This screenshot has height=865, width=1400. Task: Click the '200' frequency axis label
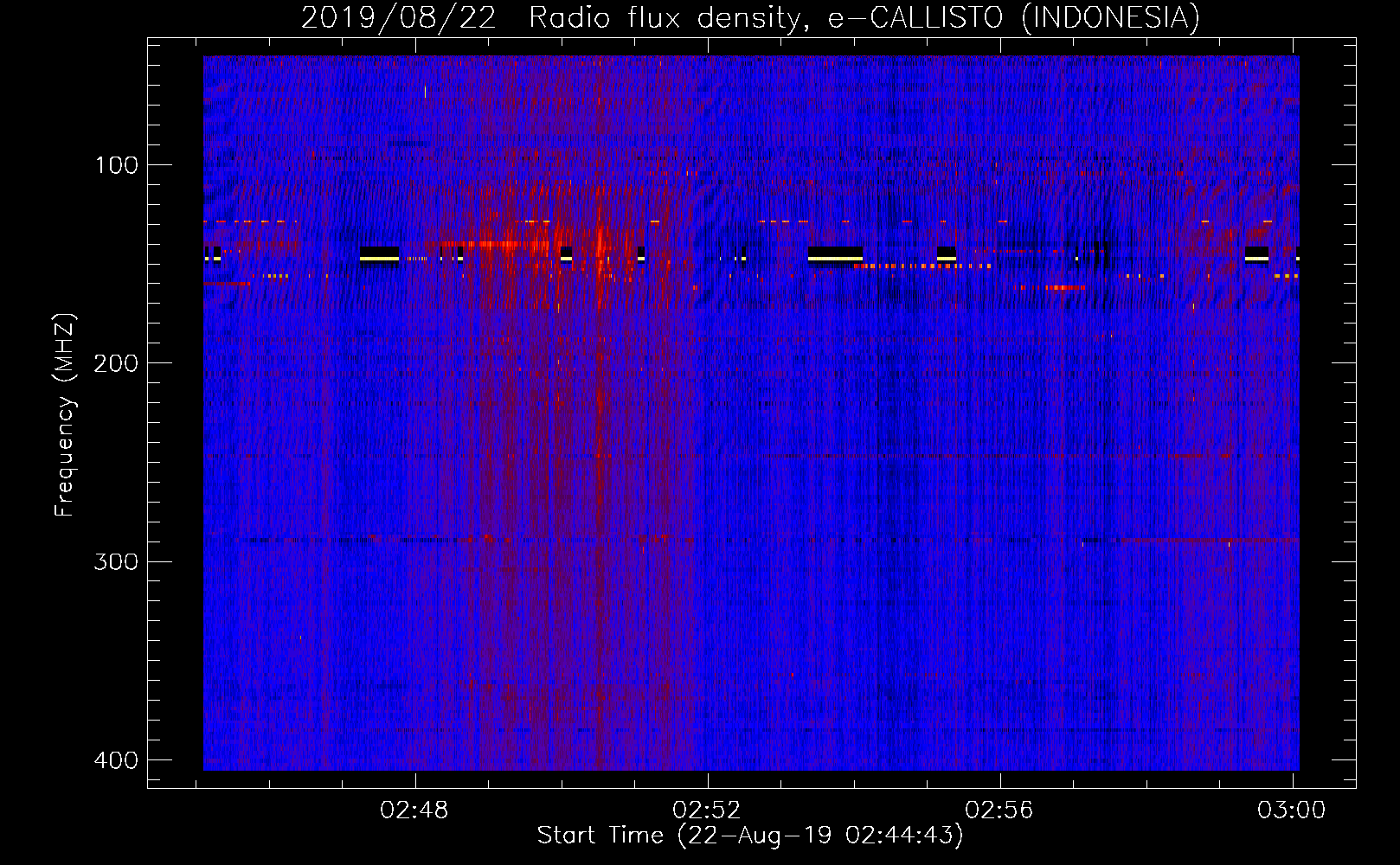(116, 363)
